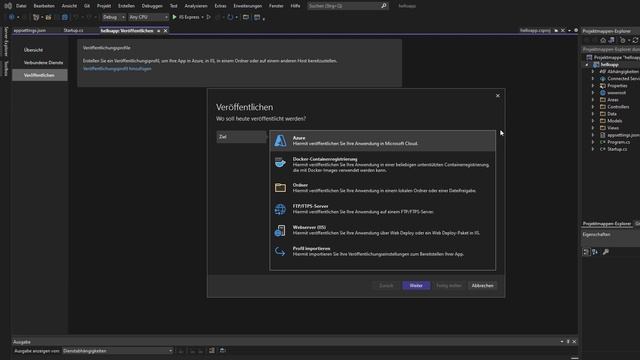Select the Ziel step in dialog
Viewport: 640px width, 360px height.
coord(241,137)
